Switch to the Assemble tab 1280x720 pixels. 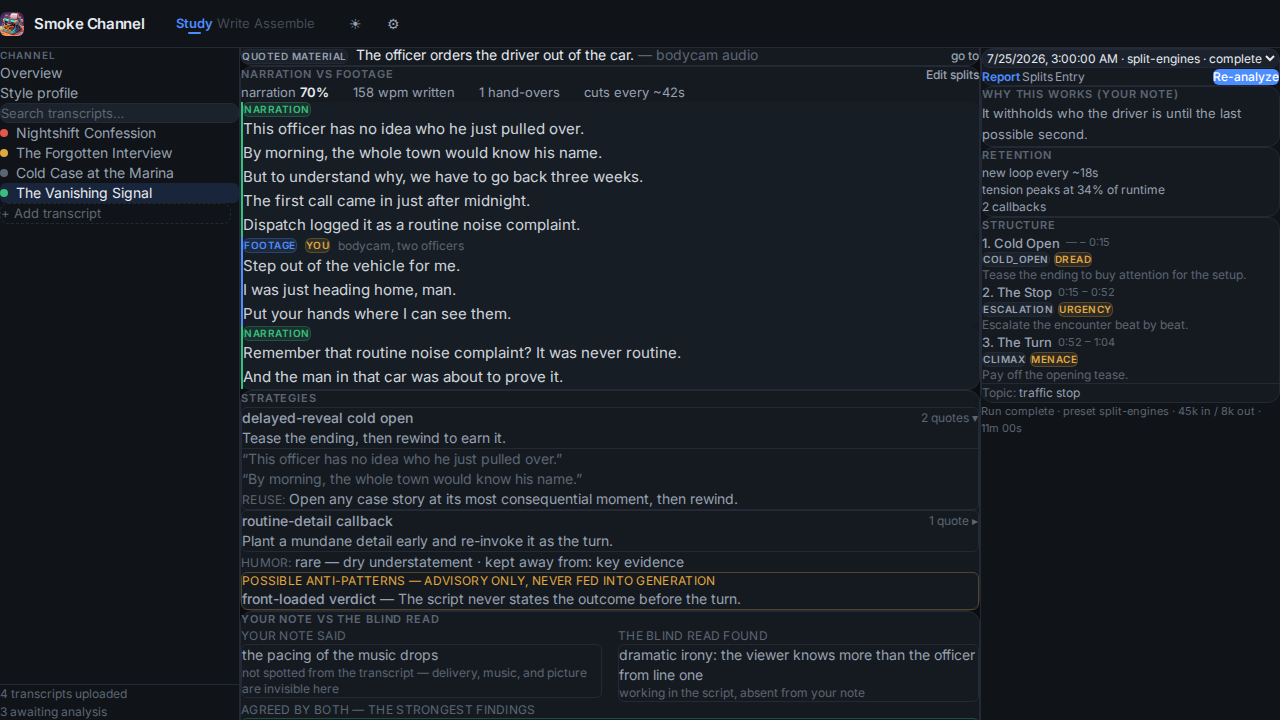click(x=284, y=24)
